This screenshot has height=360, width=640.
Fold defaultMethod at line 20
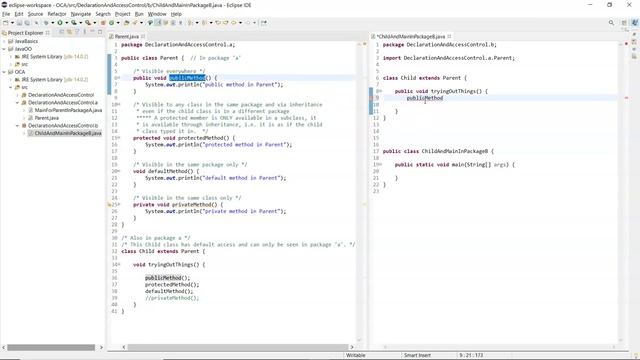119,171
